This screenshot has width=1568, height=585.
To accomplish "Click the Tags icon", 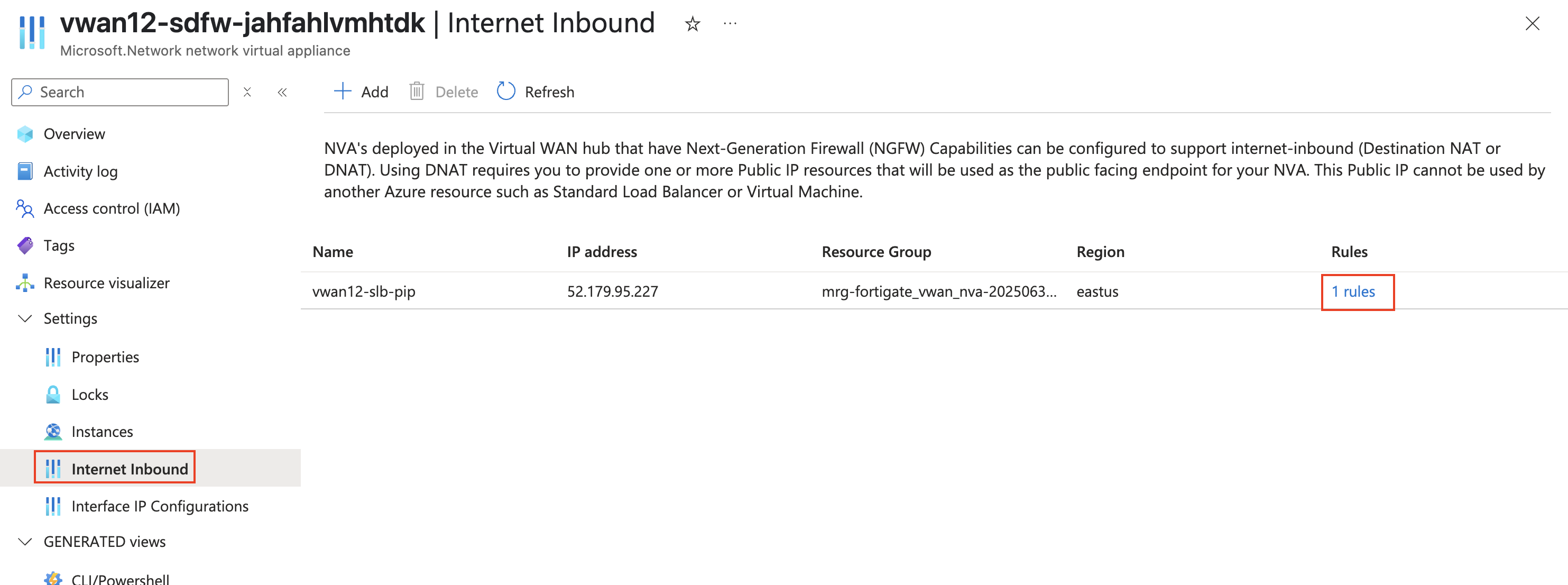I will pos(25,245).
